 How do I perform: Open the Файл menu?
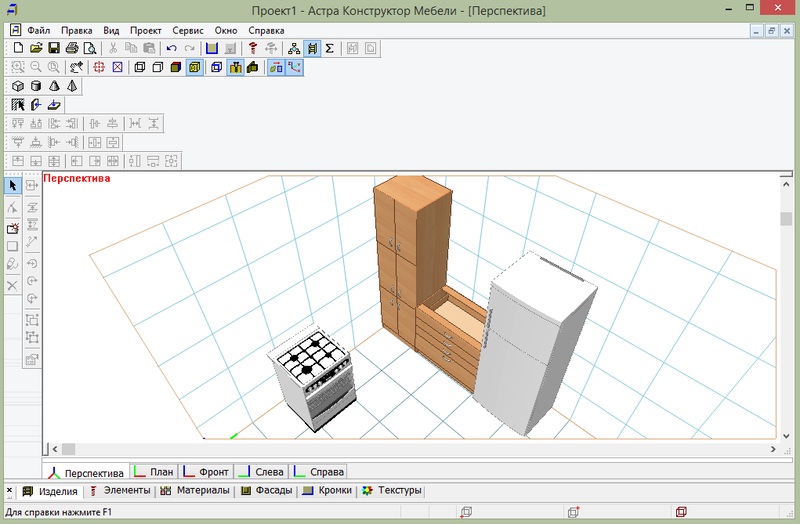point(39,30)
